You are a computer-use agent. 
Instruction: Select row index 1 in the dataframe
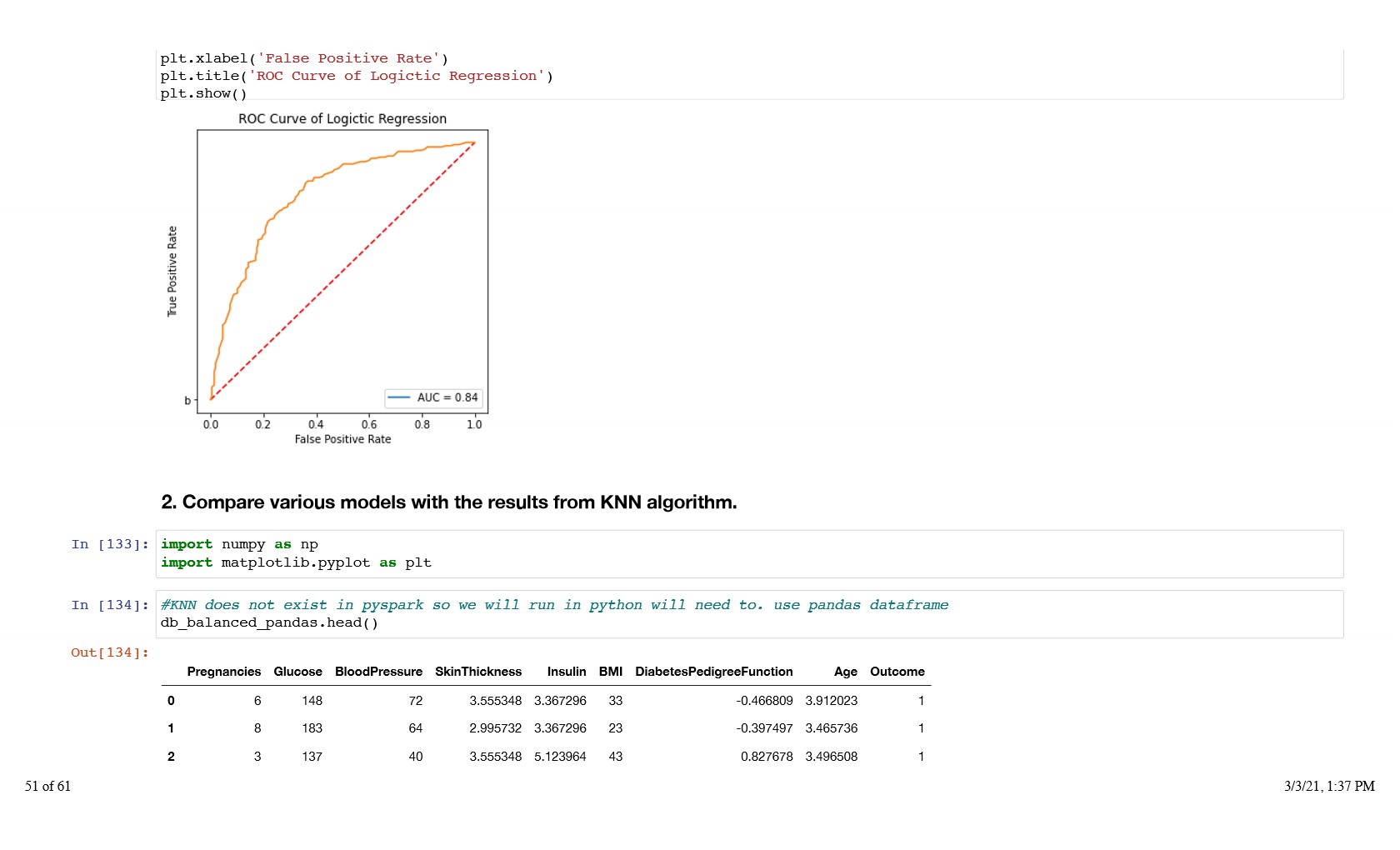(171, 728)
